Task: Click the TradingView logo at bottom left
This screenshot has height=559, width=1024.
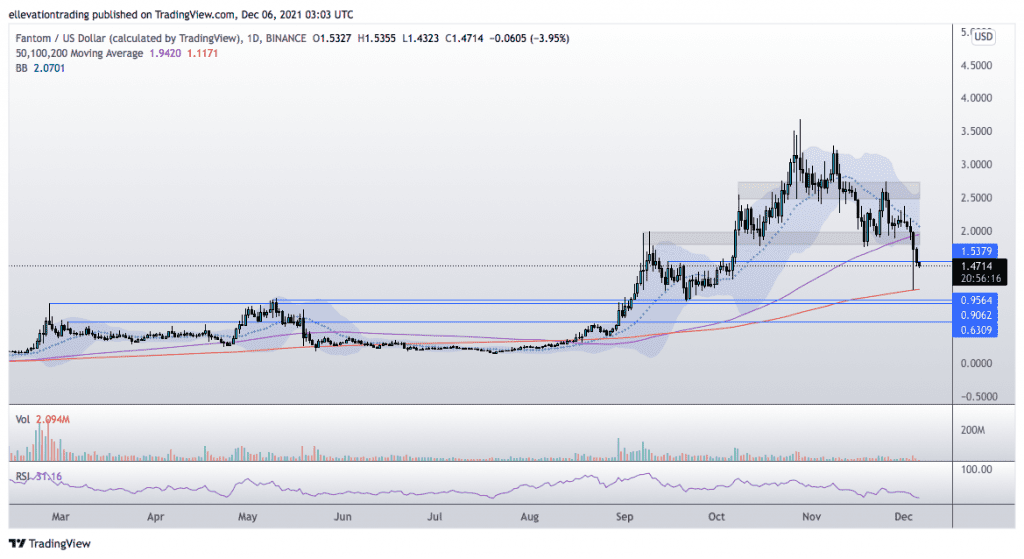Action: coord(50,543)
